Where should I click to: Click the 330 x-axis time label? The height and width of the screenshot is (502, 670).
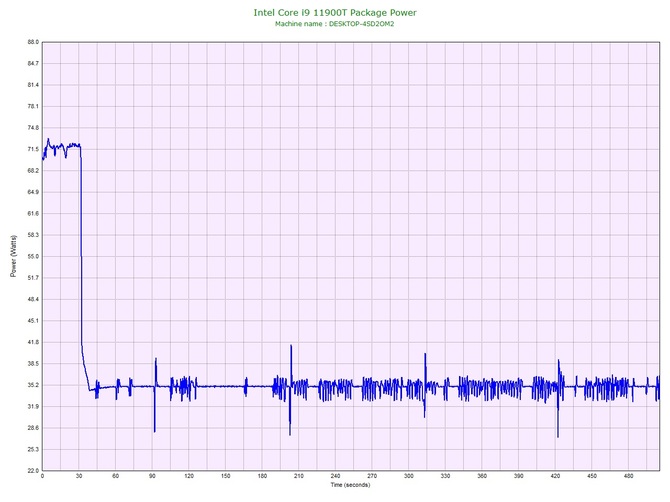[445, 476]
